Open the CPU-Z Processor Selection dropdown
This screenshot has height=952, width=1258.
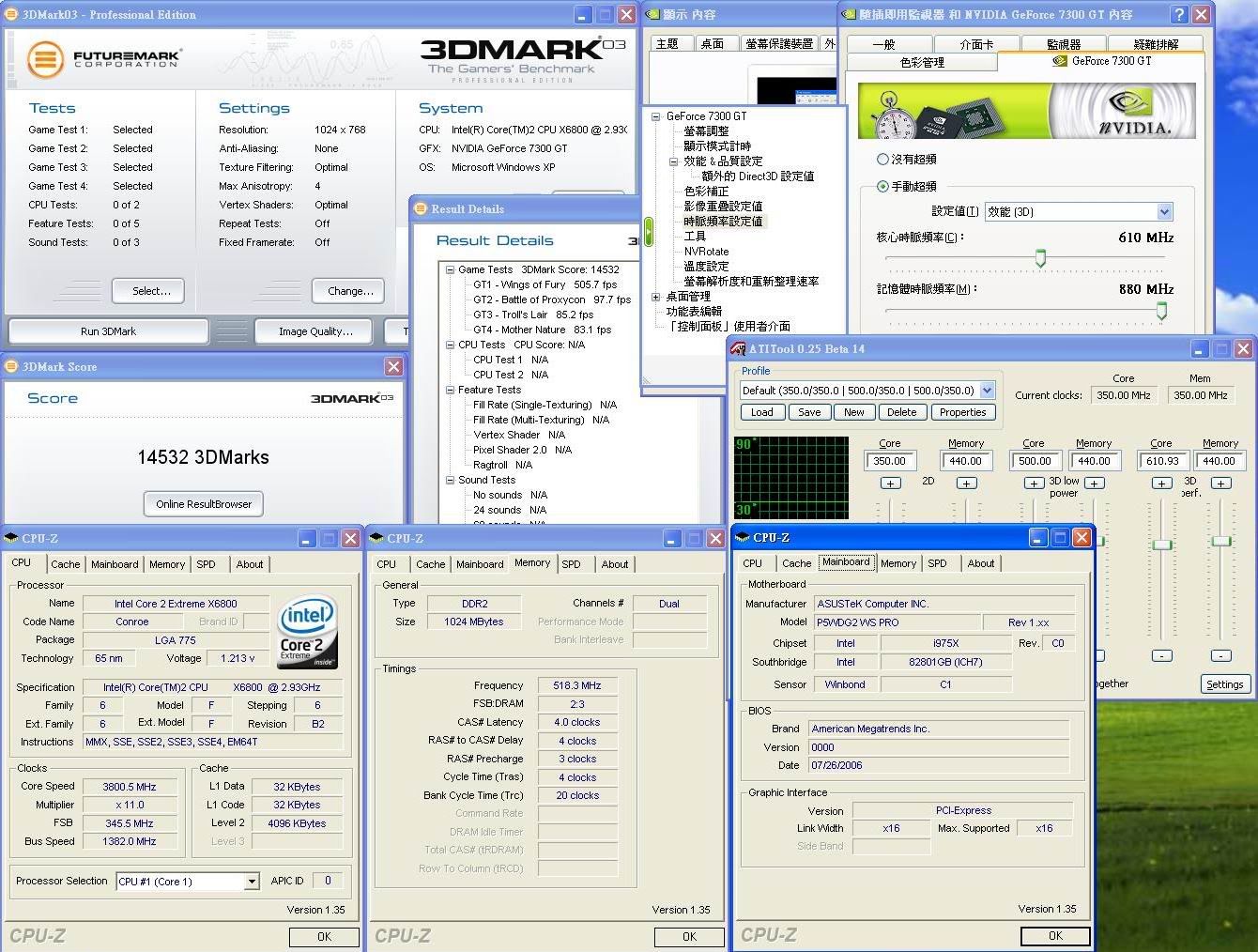pyautogui.click(x=252, y=881)
